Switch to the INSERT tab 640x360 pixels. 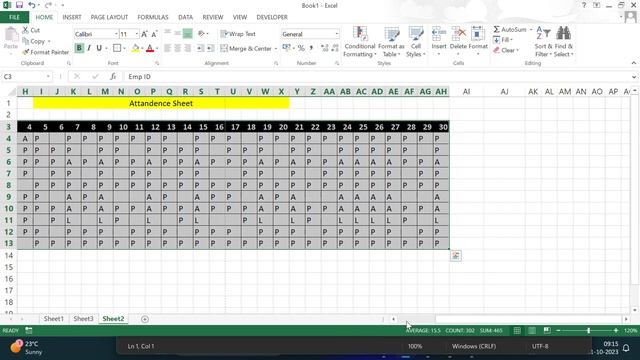point(72,17)
